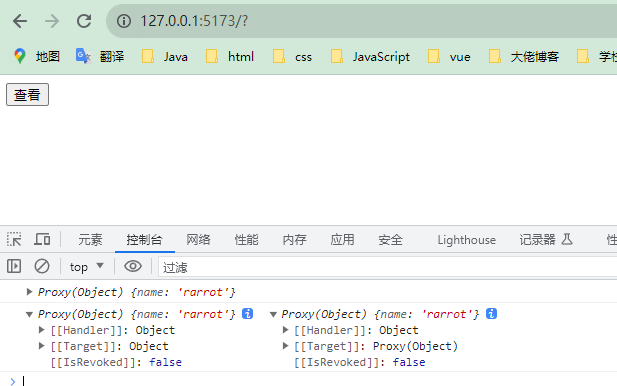Image resolution: width=617 pixels, height=386 pixels.
Task: Switch to the 记录器 tab
Action: [545, 240]
